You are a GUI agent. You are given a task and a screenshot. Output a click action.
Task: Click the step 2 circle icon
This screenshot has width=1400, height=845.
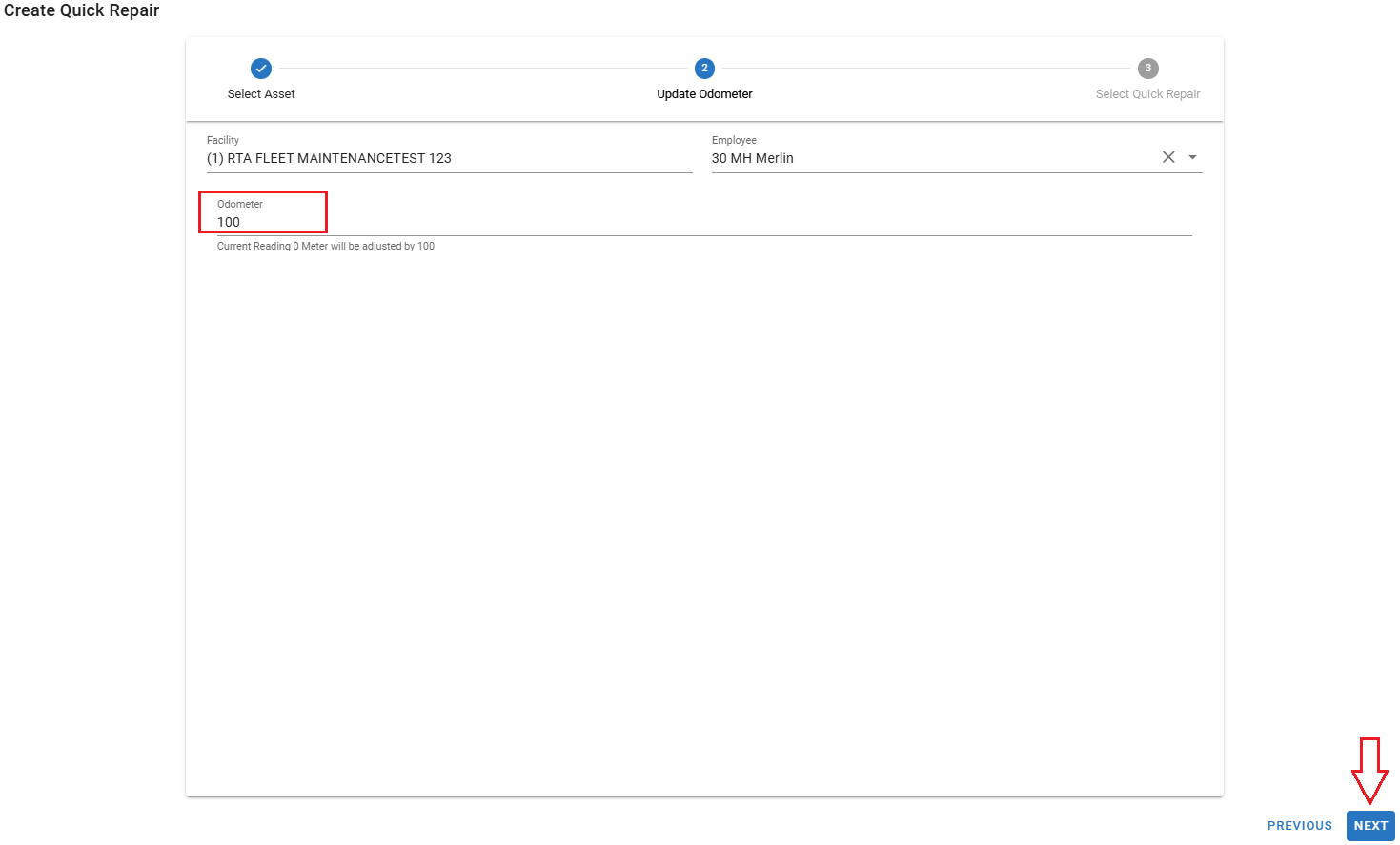click(x=704, y=69)
